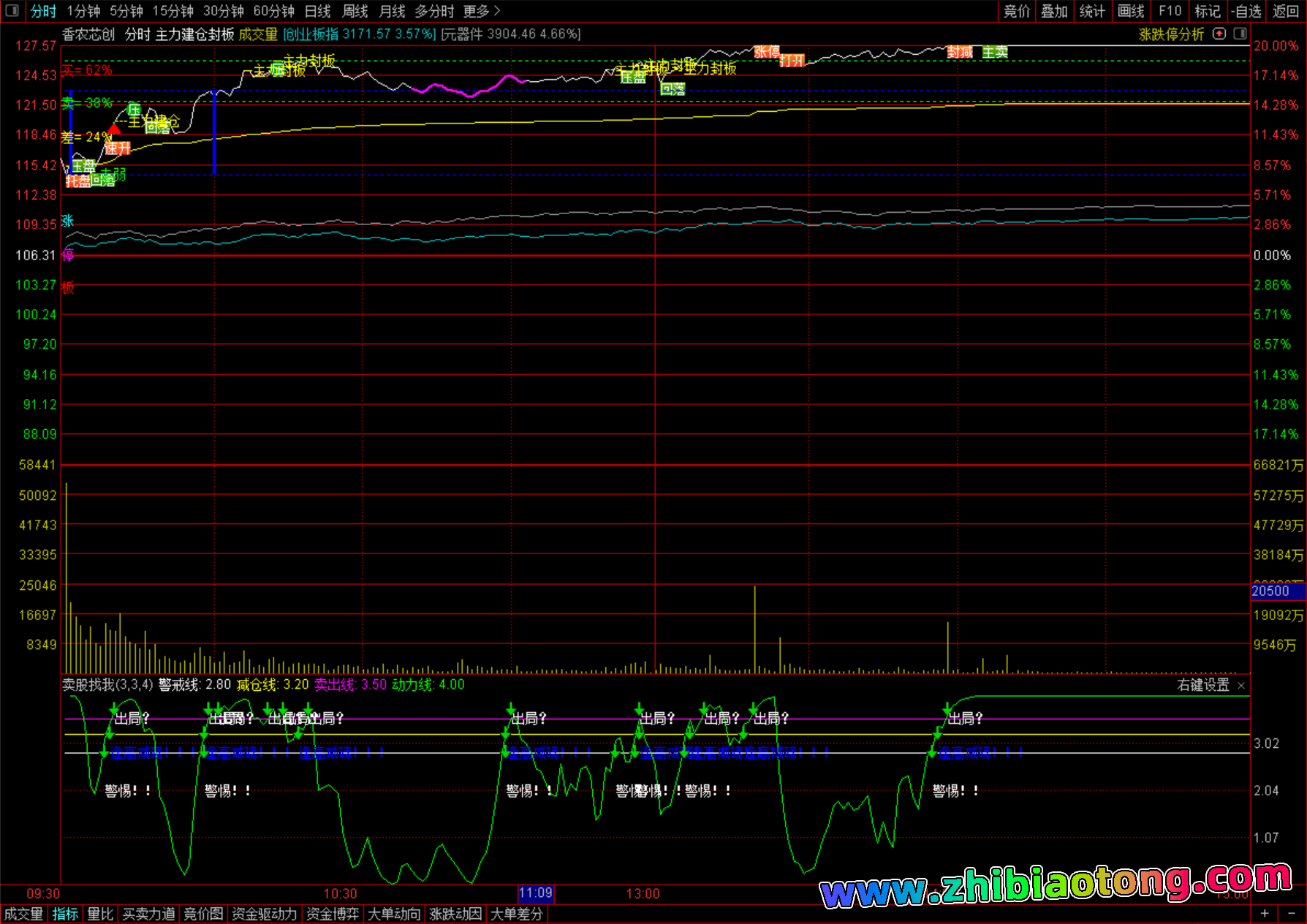Toggle the right side panel icon

coord(1240,34)
